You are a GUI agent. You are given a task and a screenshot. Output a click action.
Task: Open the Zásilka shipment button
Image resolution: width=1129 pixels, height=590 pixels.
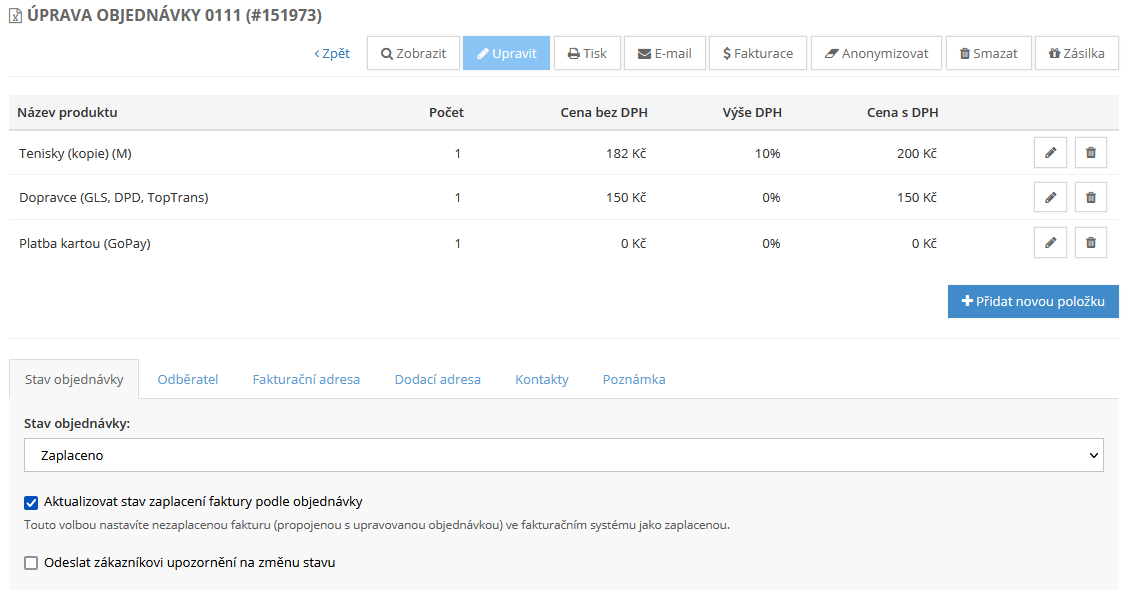(x=1076, y=54)
